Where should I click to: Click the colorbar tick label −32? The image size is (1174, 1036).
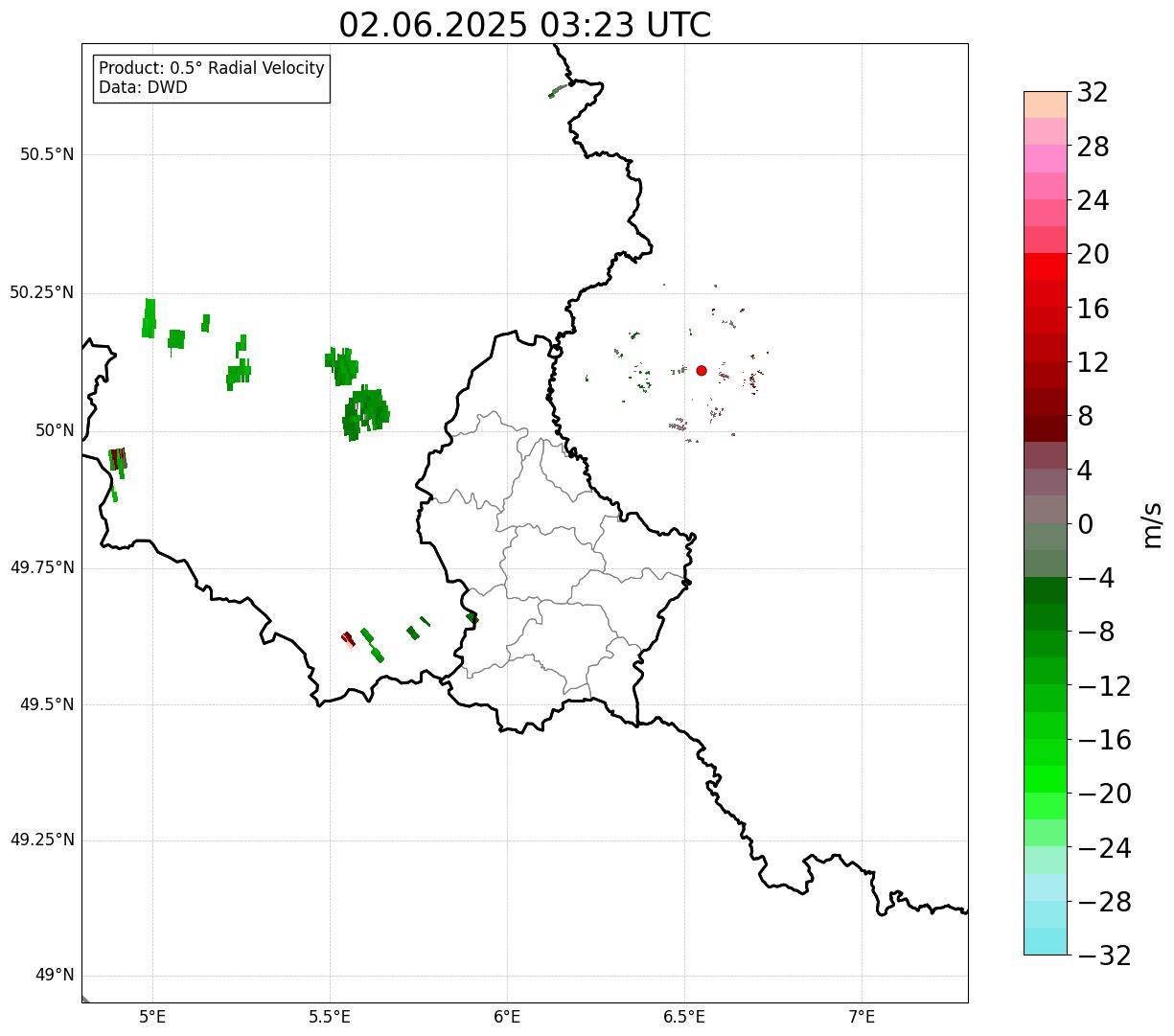[x=1104, y=955]
